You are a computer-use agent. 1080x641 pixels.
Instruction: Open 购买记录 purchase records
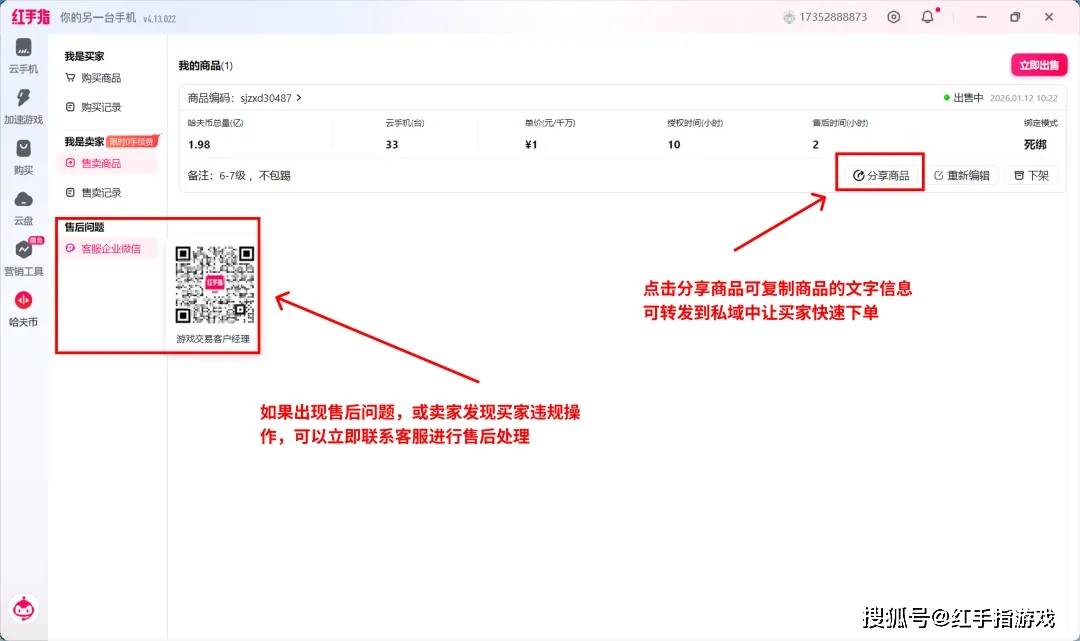tap(101, 107)
